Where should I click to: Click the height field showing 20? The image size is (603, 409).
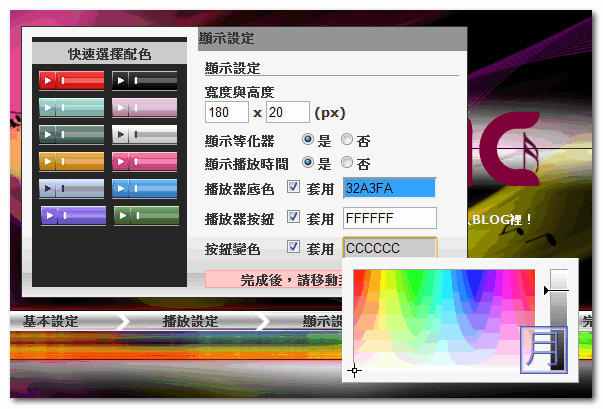click(x=288, y=112)
